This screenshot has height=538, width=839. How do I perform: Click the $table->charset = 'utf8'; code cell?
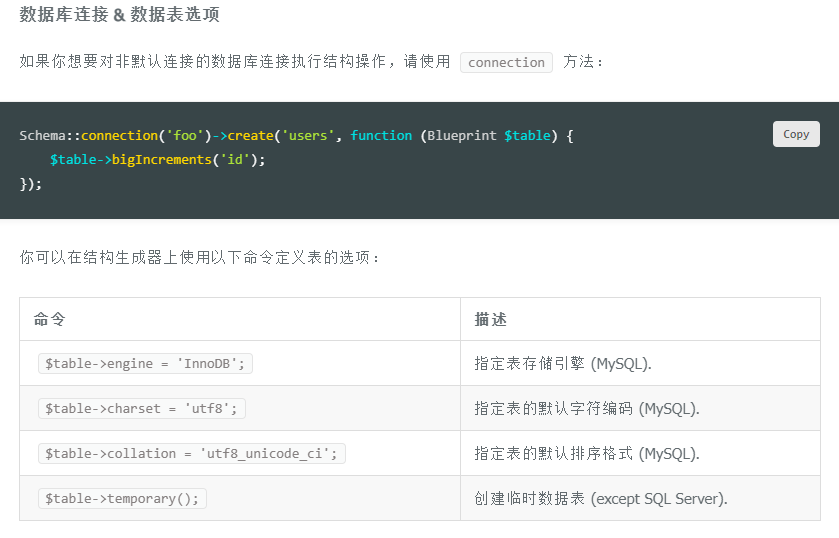pos(142,408)
